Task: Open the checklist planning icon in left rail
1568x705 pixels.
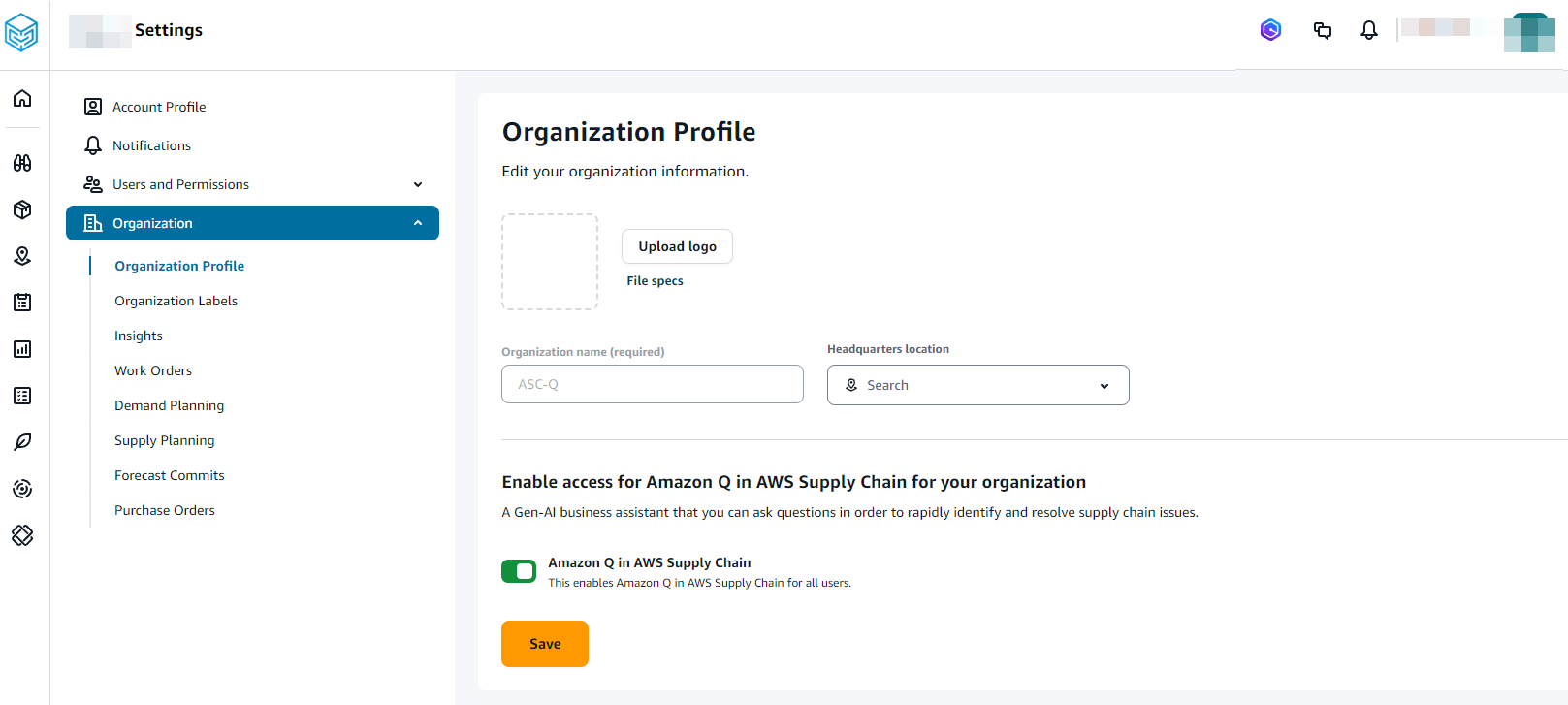Action: coord(22,396)
